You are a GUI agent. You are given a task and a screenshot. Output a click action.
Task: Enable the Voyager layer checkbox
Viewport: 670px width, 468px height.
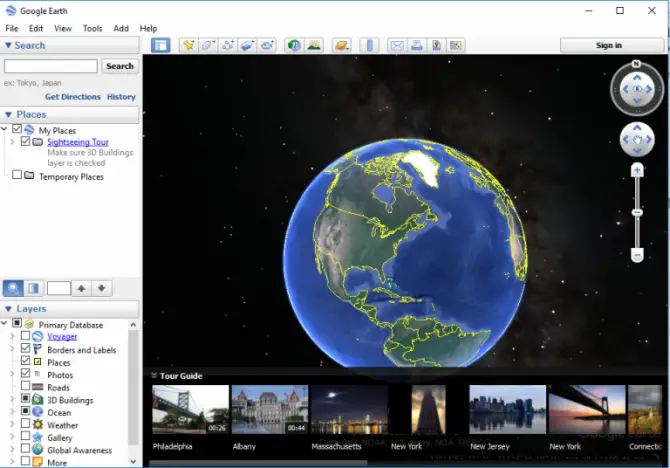pos(26,336)
